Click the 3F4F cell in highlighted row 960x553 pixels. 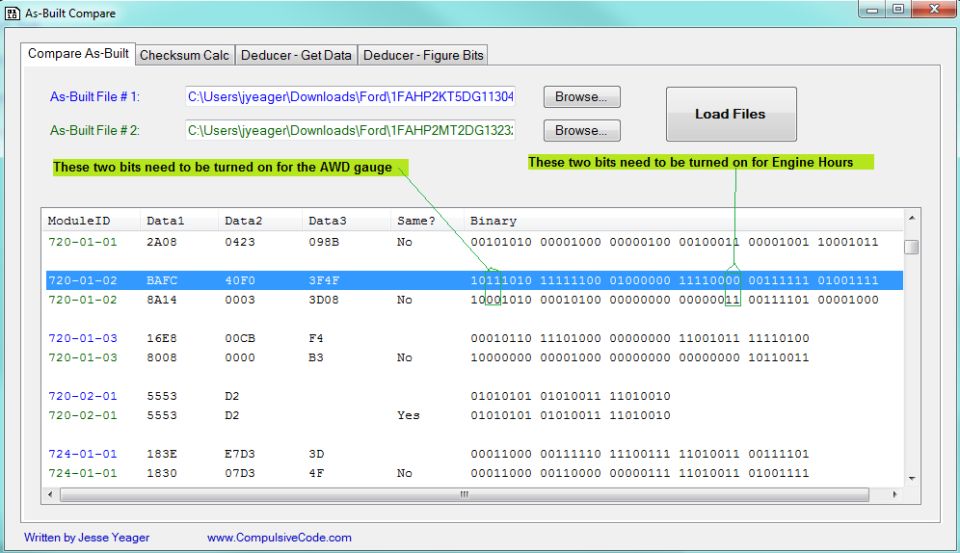click(x=324, y=280)
